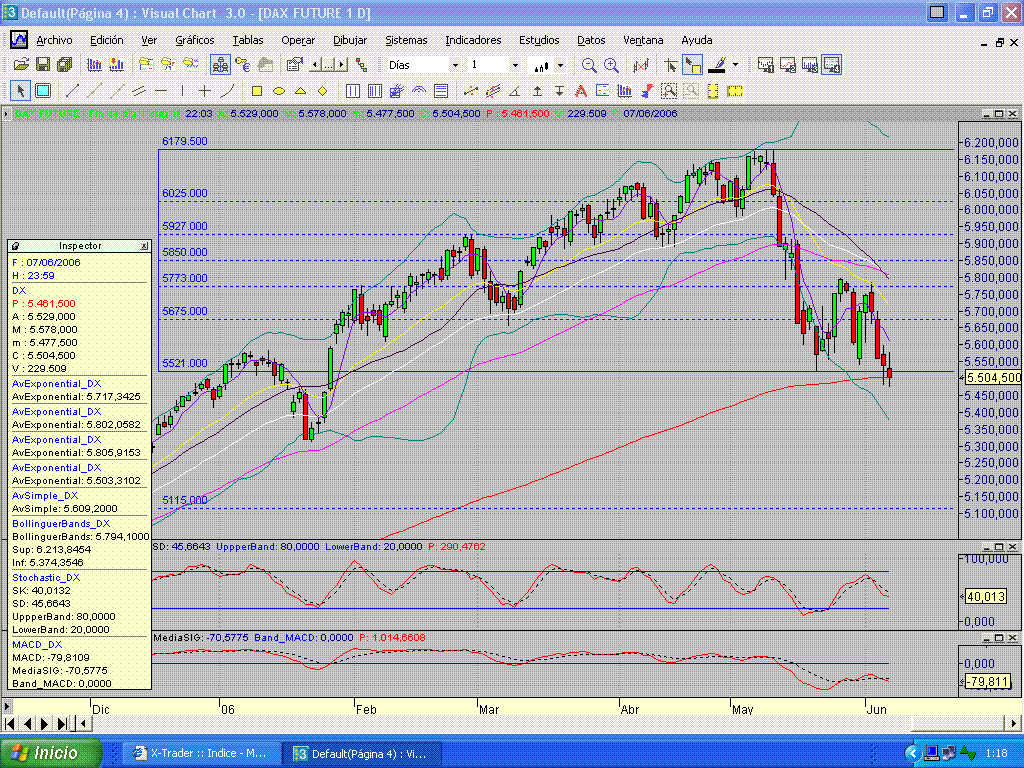Toggle the cyan rectangle window tool
1024x768 pixels.
point(42,91)
